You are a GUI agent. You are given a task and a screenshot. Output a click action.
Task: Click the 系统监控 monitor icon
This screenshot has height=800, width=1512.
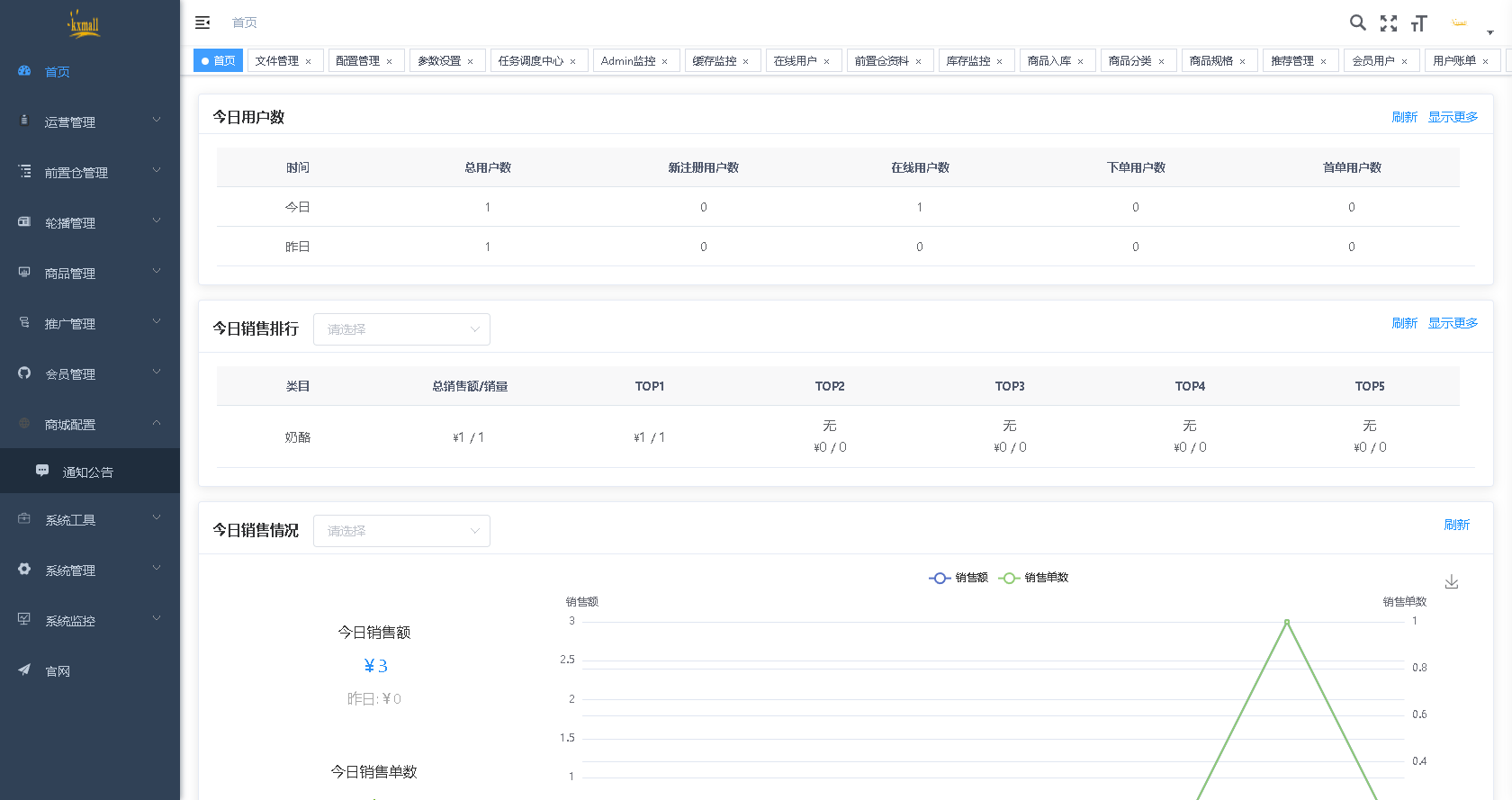24,619
